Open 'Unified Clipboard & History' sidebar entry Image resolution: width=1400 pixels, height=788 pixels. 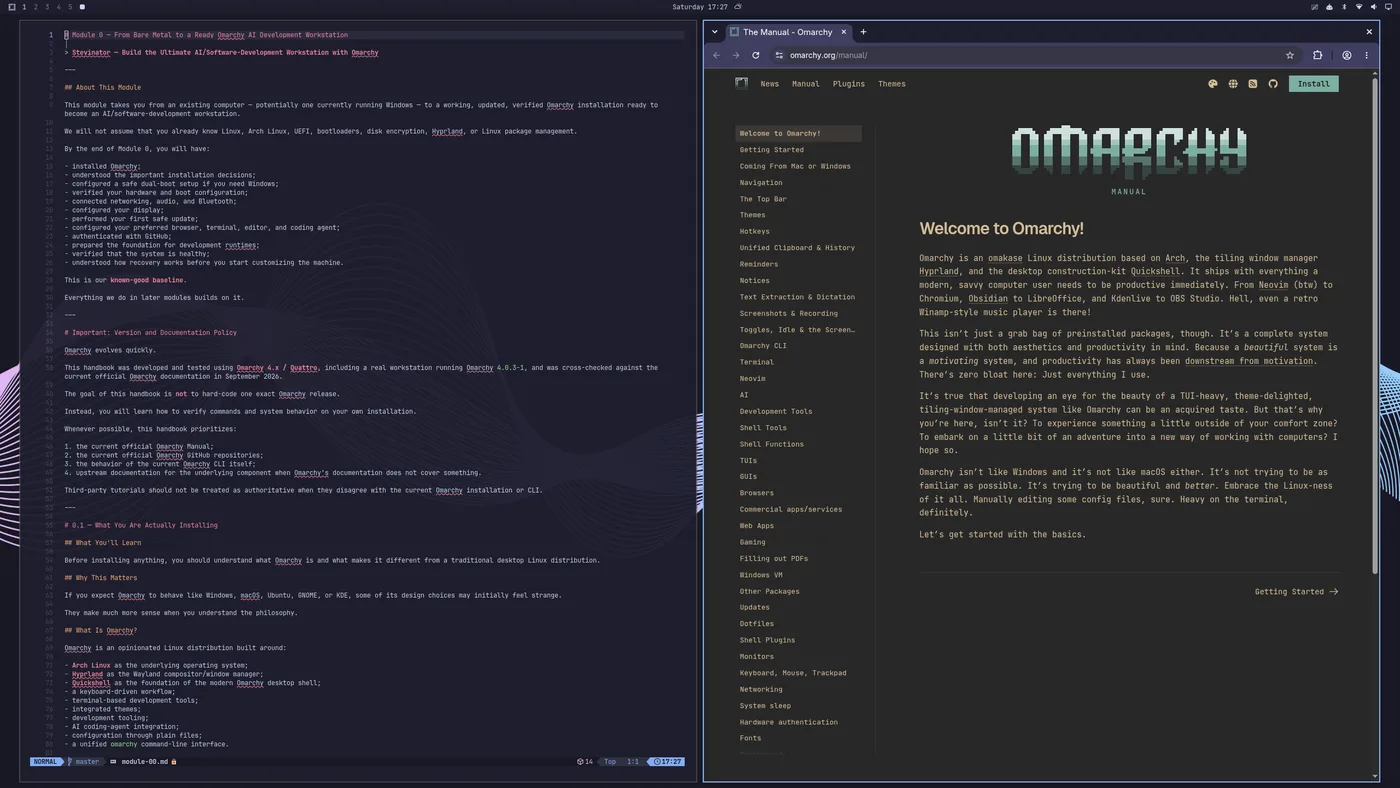[797, 248]
